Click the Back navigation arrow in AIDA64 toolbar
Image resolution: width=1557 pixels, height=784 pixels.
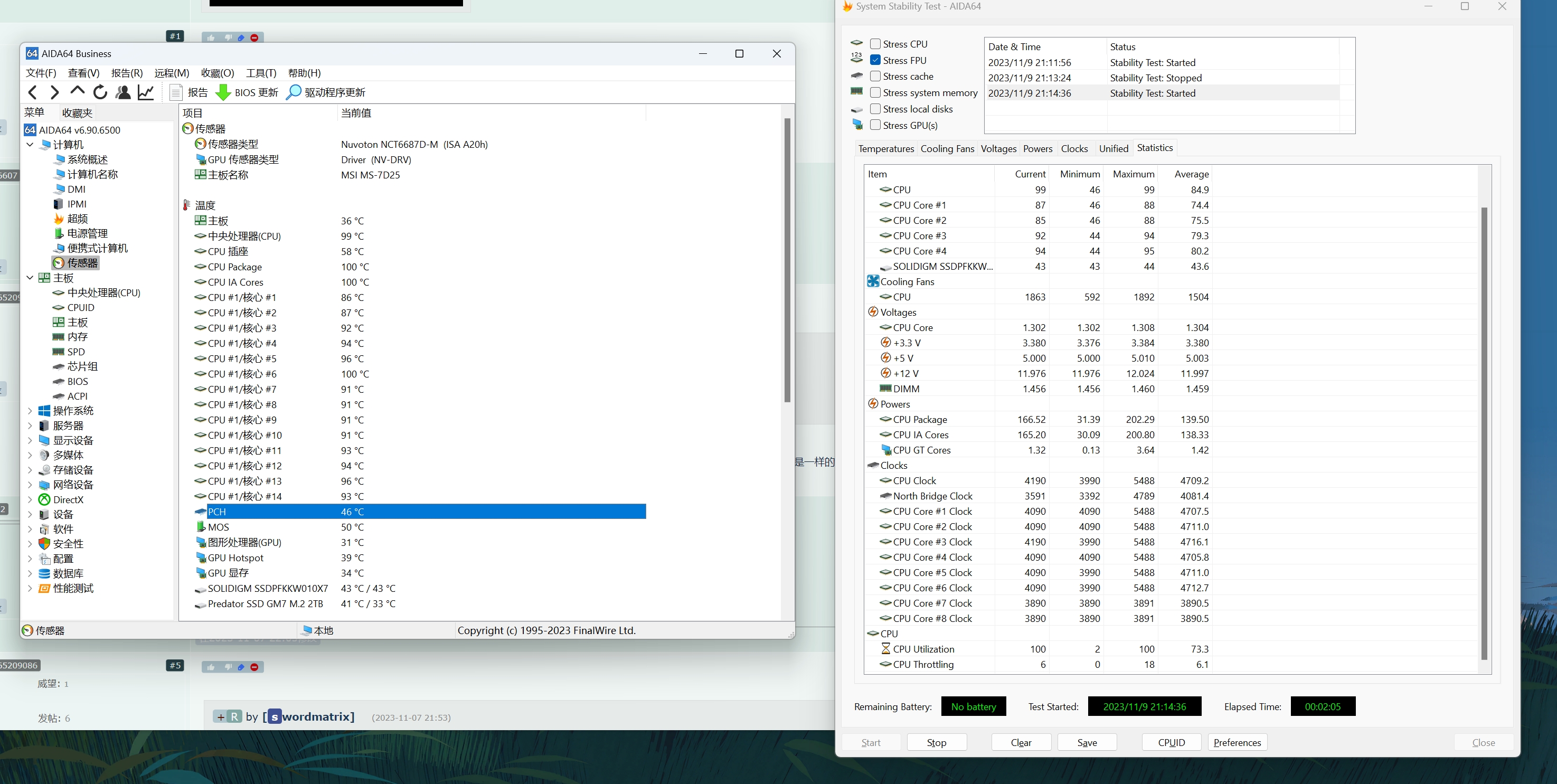33,92
